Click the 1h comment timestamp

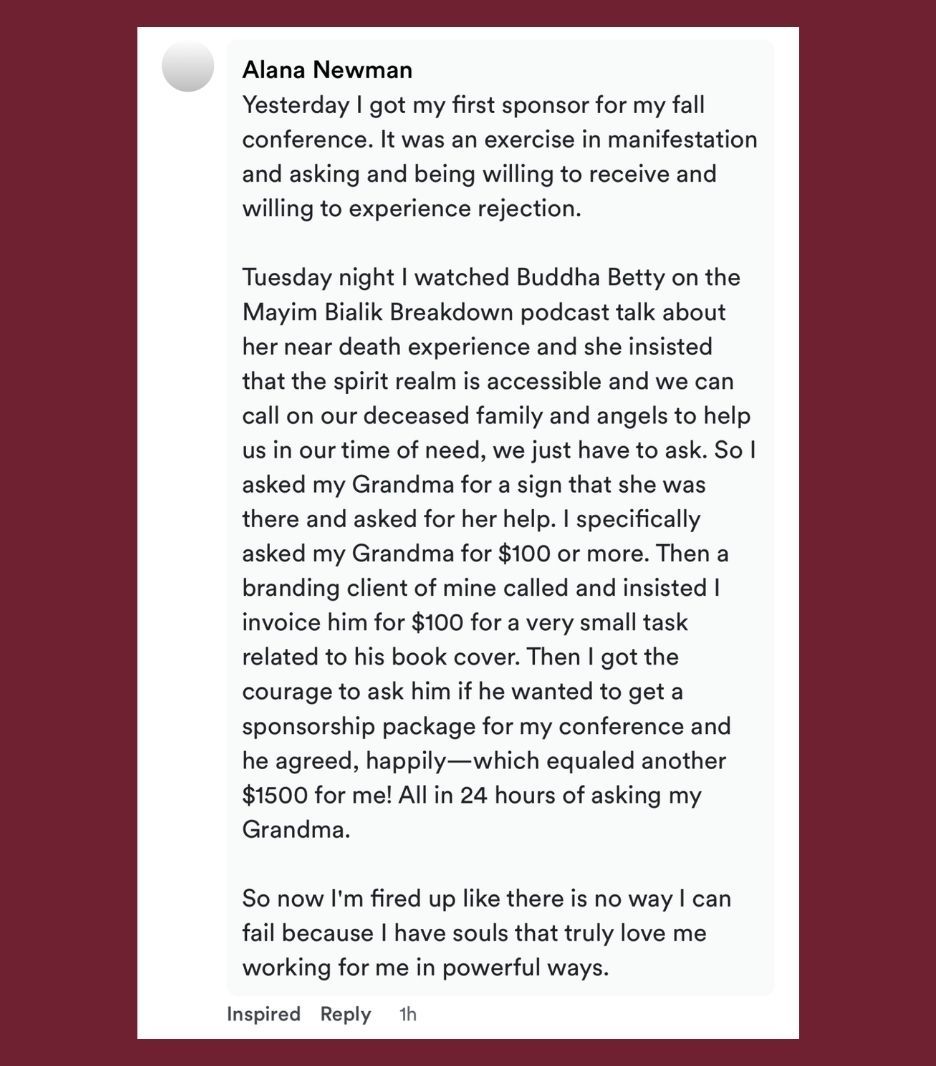tap(408, 1014)
